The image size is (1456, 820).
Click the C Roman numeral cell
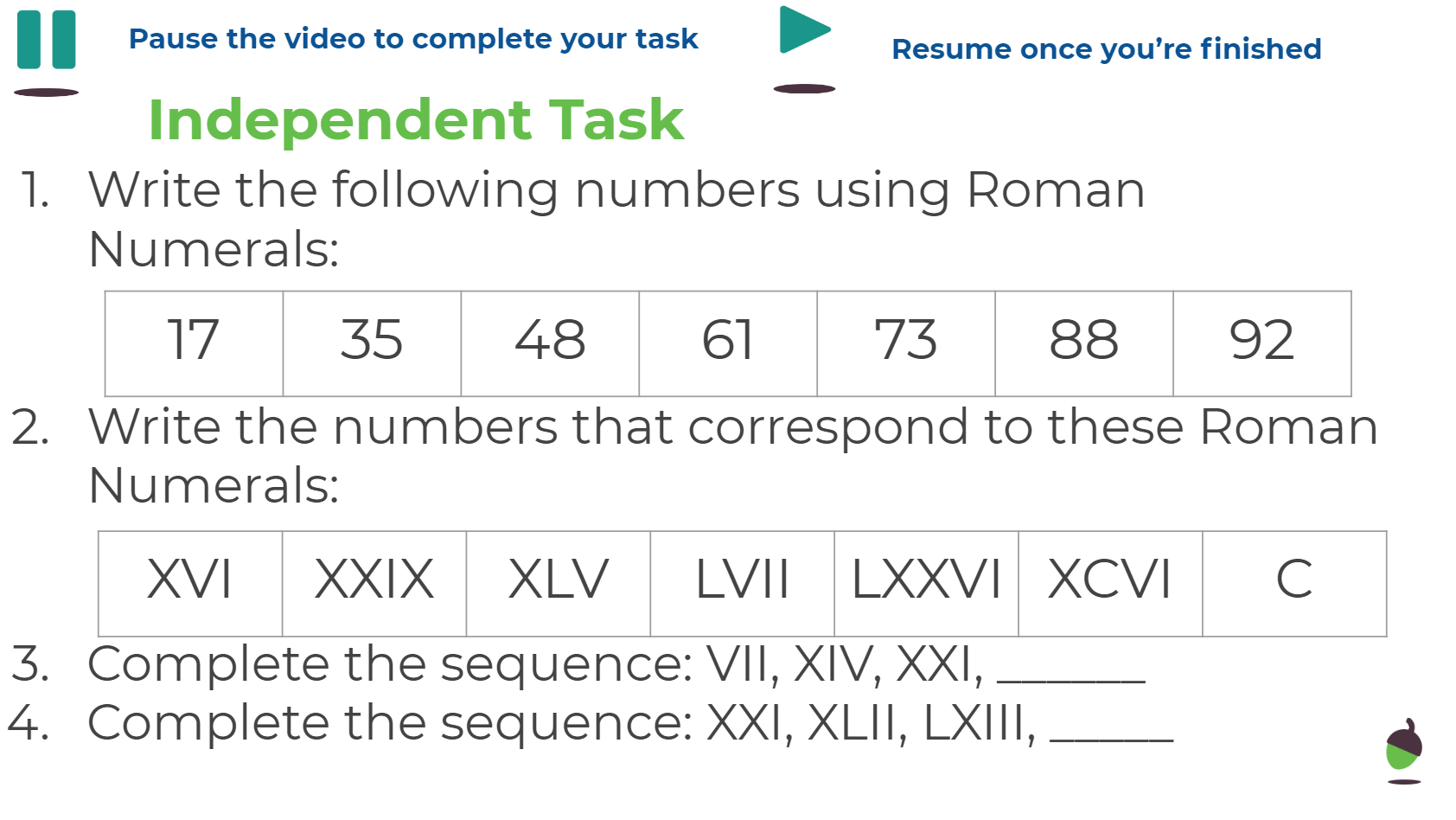1295,584
